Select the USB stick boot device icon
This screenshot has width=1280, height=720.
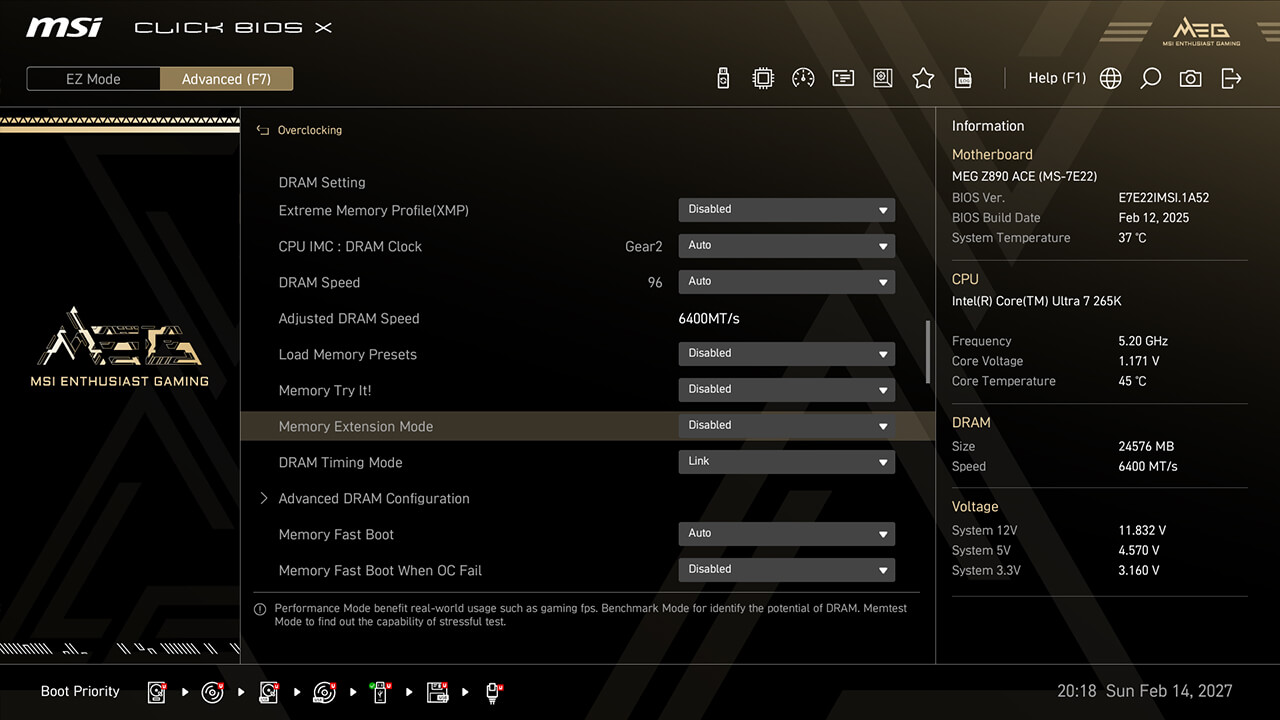pyautogui.click(x=493, y=692)
